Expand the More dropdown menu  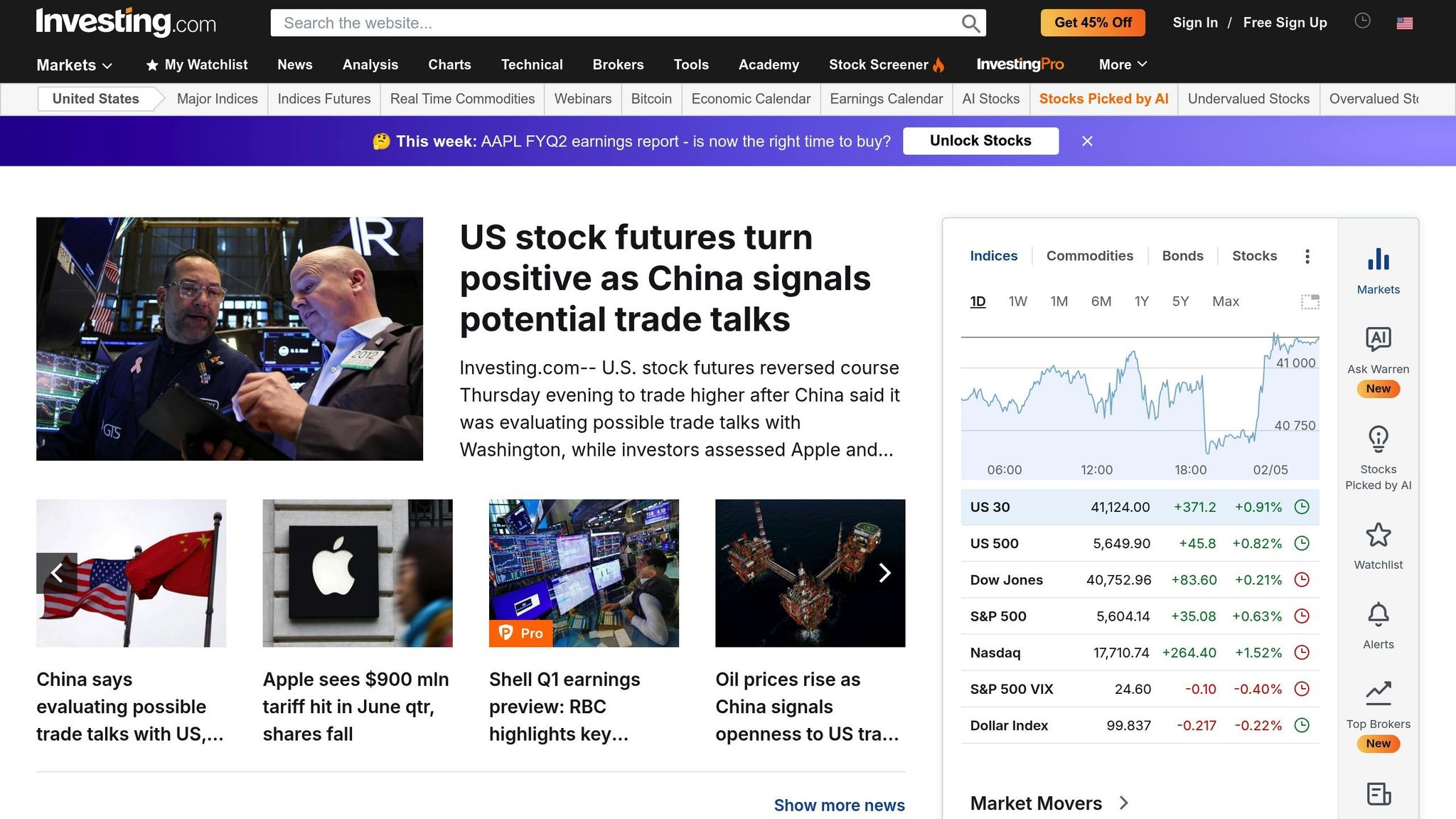click(x=1123, y=65)
